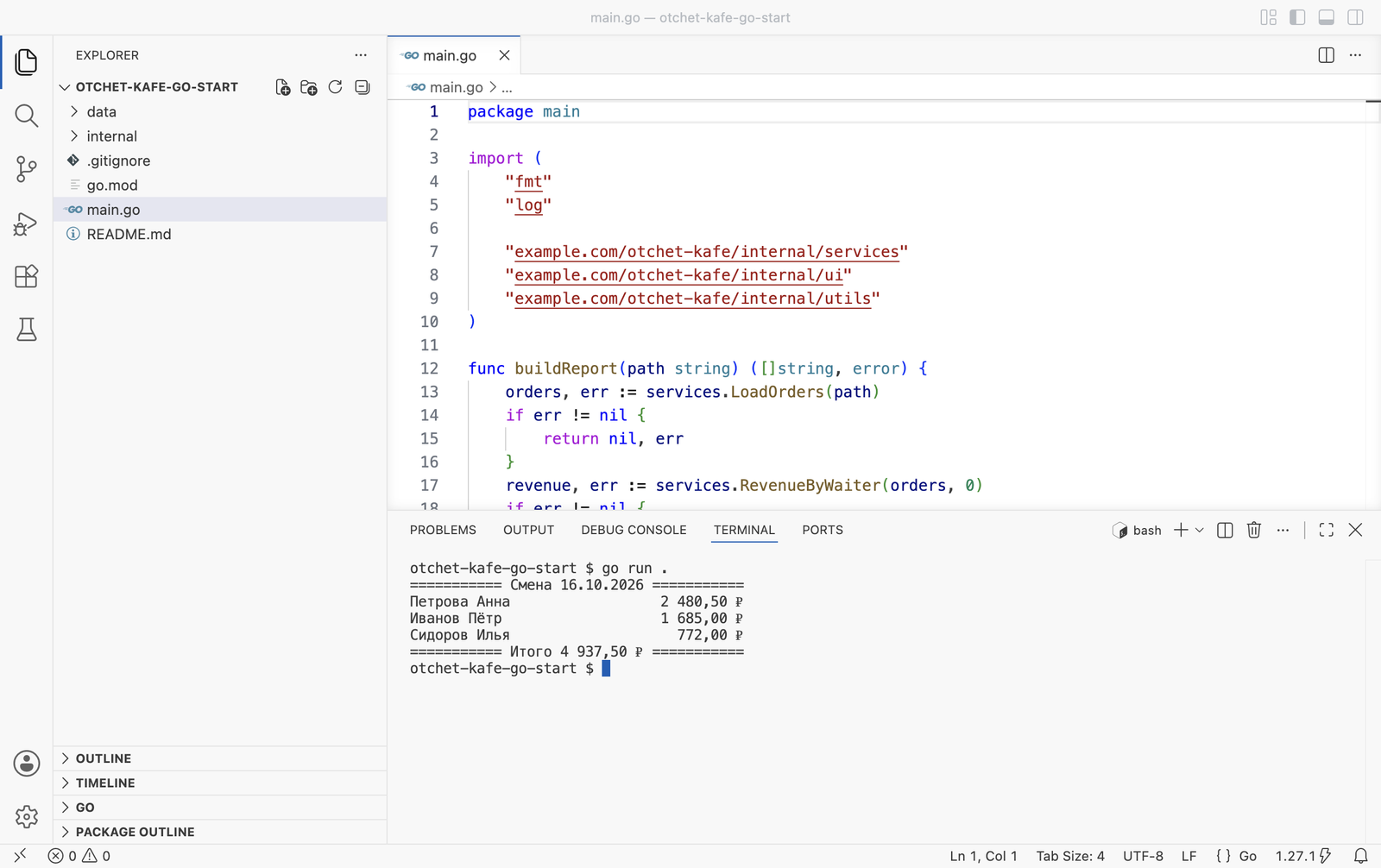Image resolution: width=1381 pixels, height=868 pixels.
Task: Open the Search view
Action: pos(26,116)
